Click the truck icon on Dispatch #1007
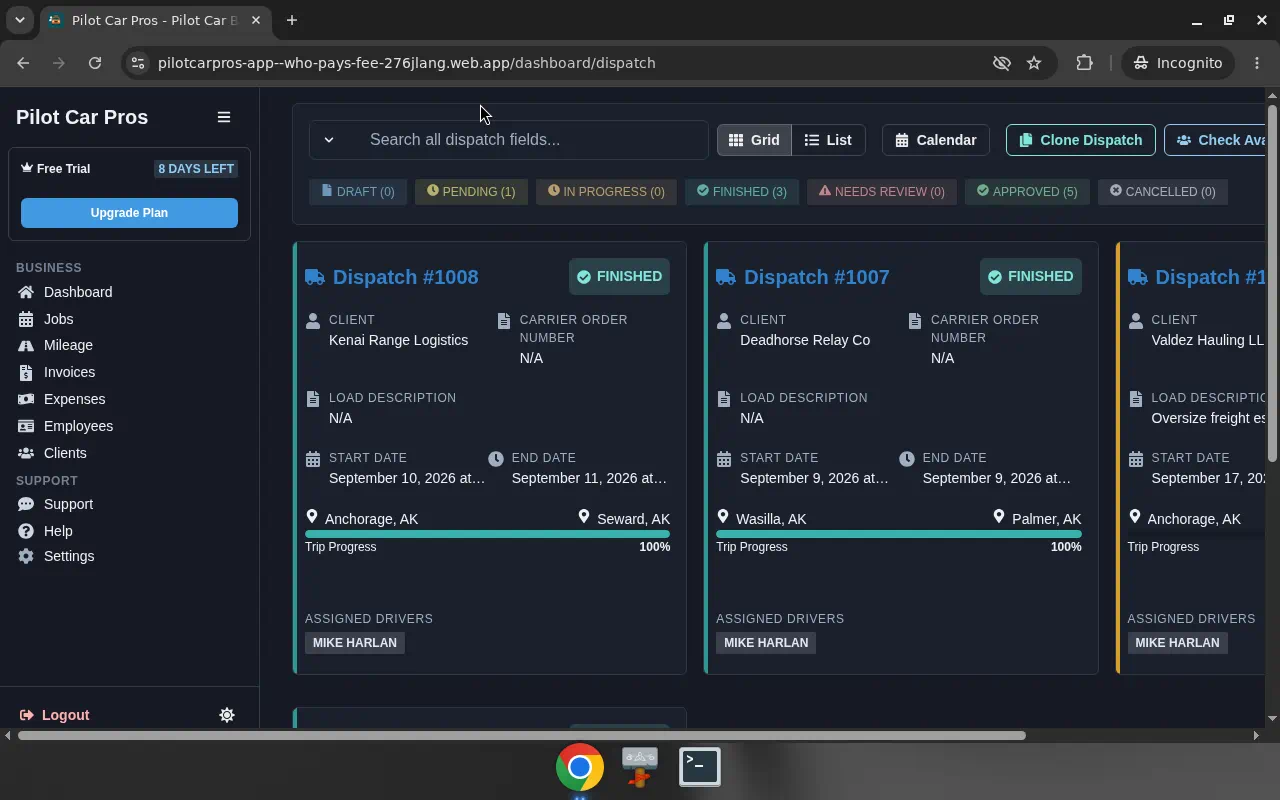 click(x=726, y=277)
